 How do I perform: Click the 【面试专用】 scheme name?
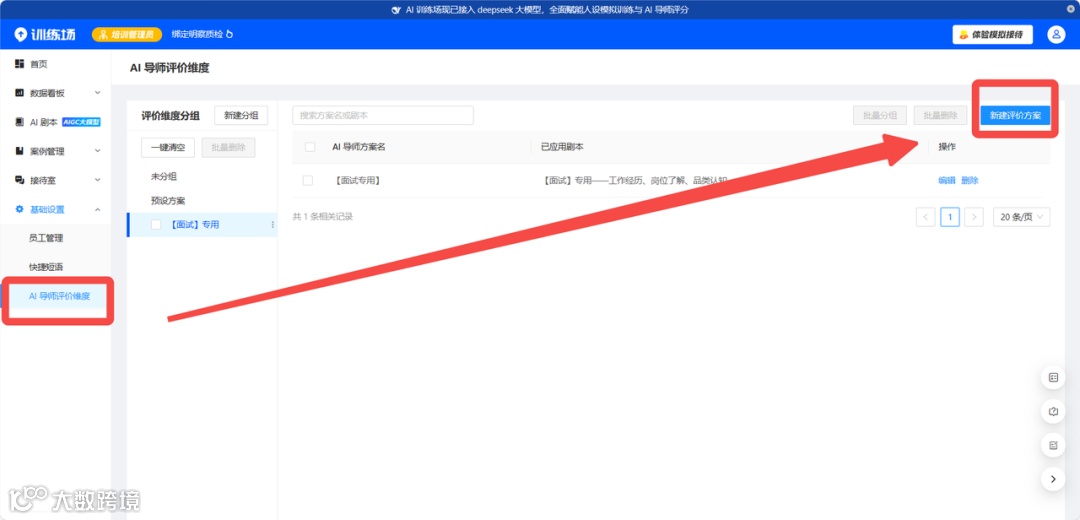click(x=357, y=180)
